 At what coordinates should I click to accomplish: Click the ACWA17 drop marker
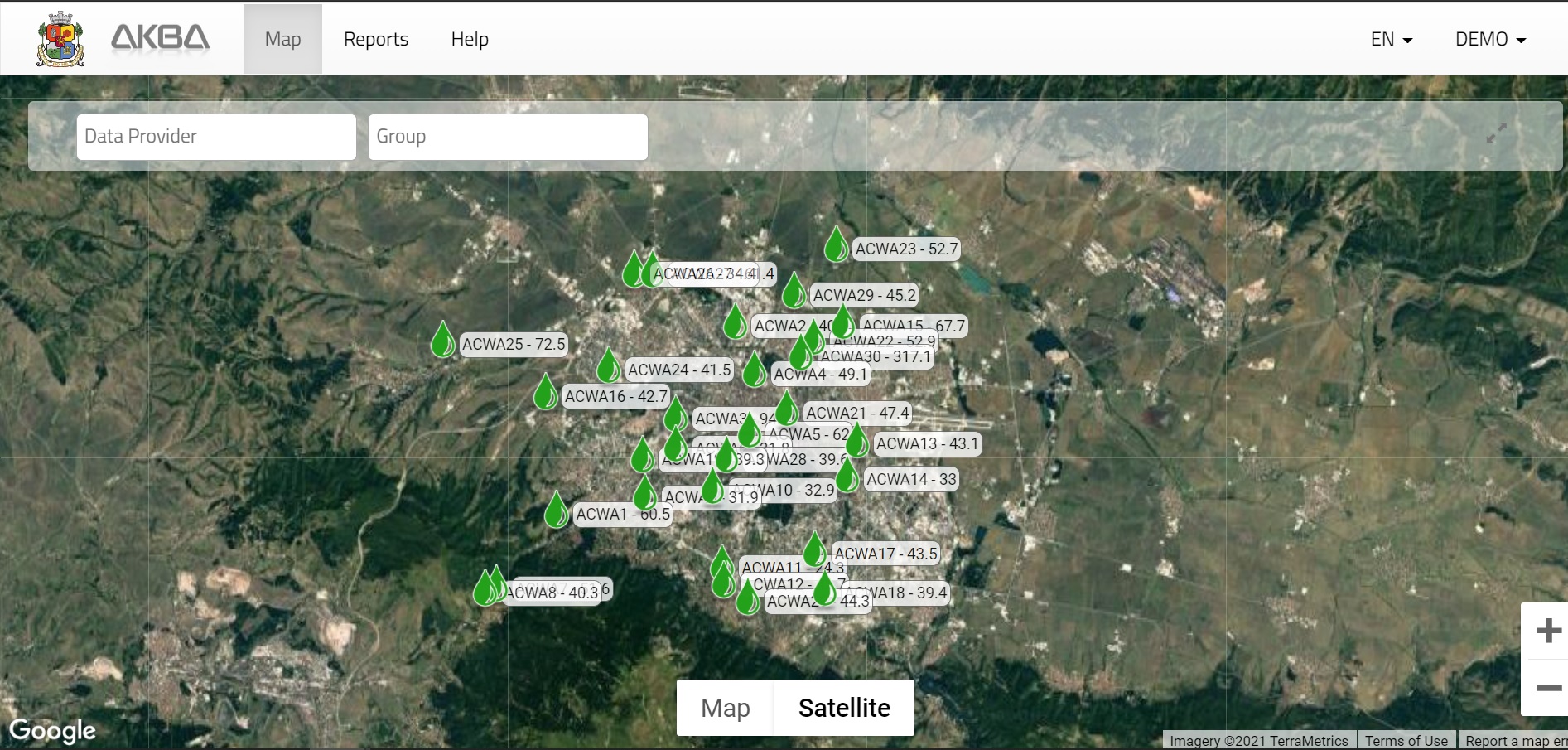(x=815, y=550)
